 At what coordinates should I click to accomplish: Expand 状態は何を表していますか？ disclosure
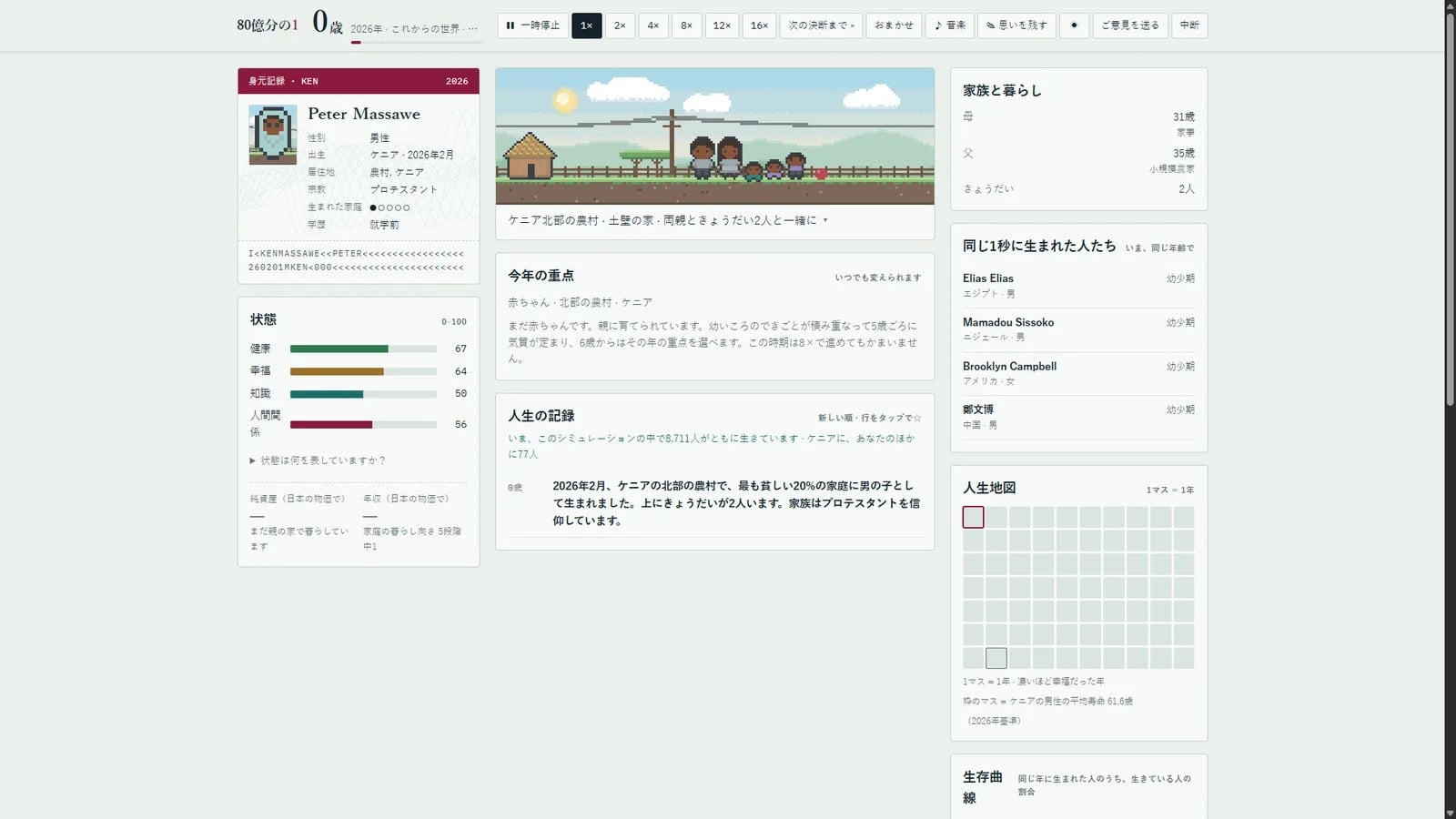point(318,460)
